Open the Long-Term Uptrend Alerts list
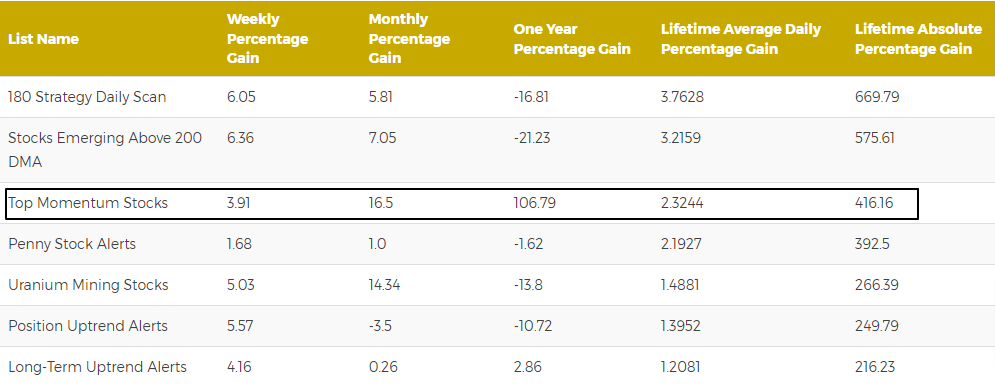The image size is (995, 386). (97, 366)
